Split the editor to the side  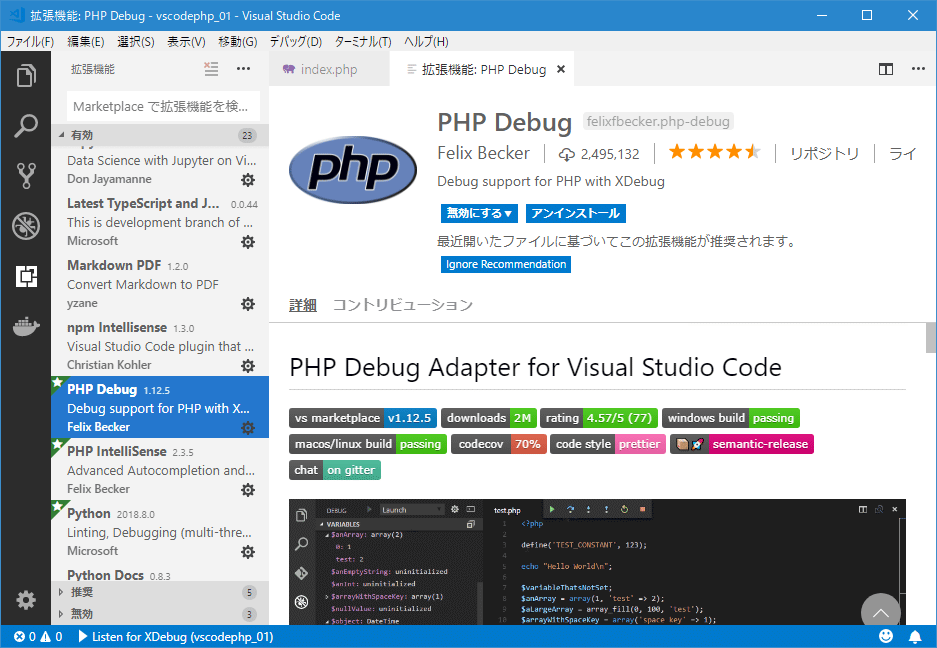886,69
